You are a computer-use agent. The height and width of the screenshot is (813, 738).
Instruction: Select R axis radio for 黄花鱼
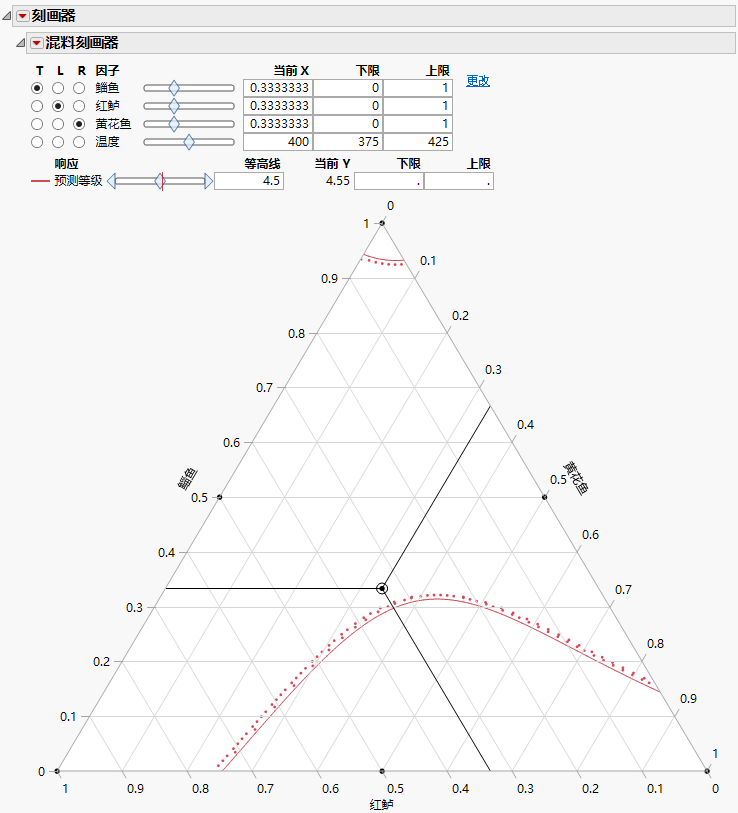[x=79, y=124]
